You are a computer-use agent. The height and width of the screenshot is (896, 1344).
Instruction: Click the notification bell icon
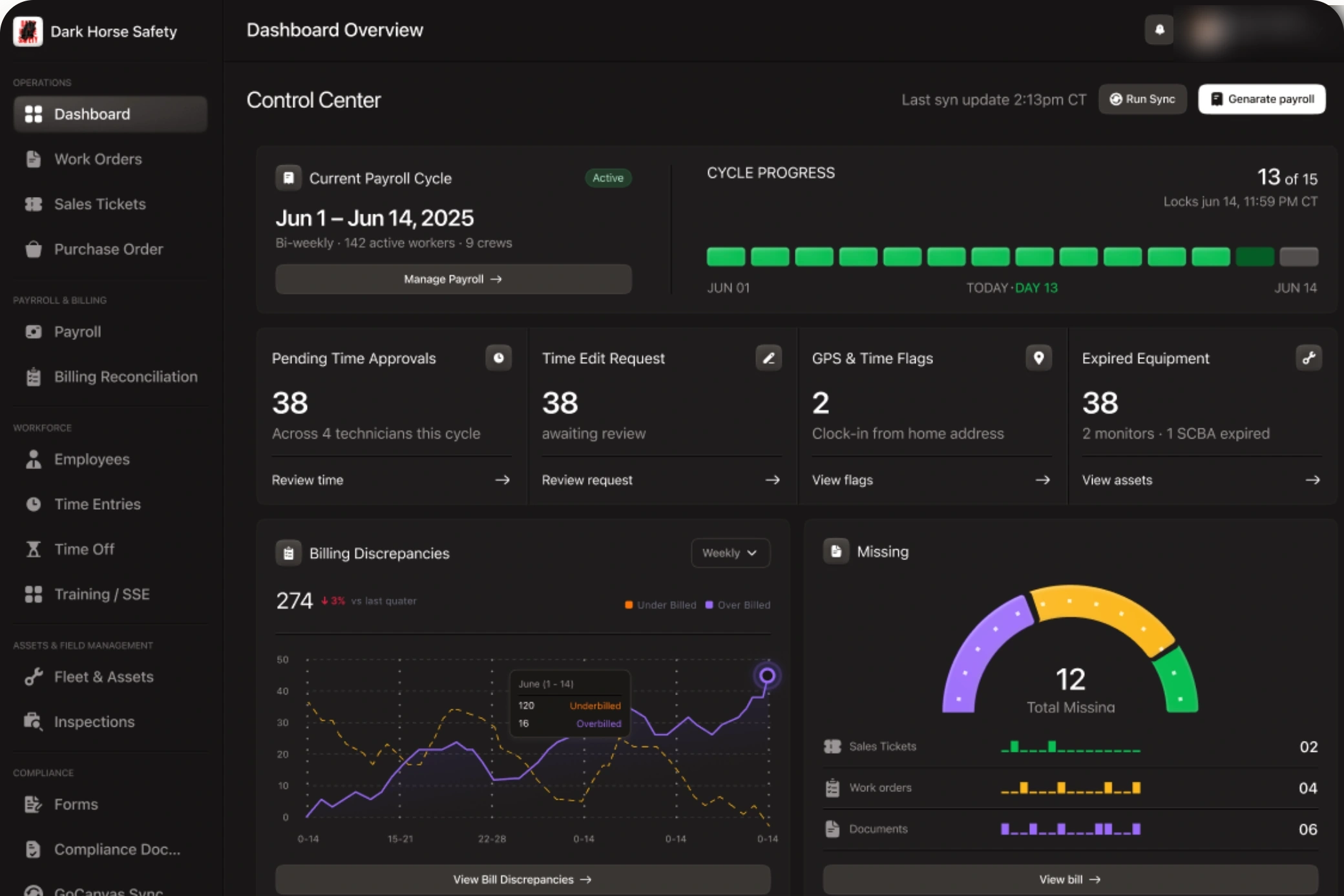(1159, 30)
